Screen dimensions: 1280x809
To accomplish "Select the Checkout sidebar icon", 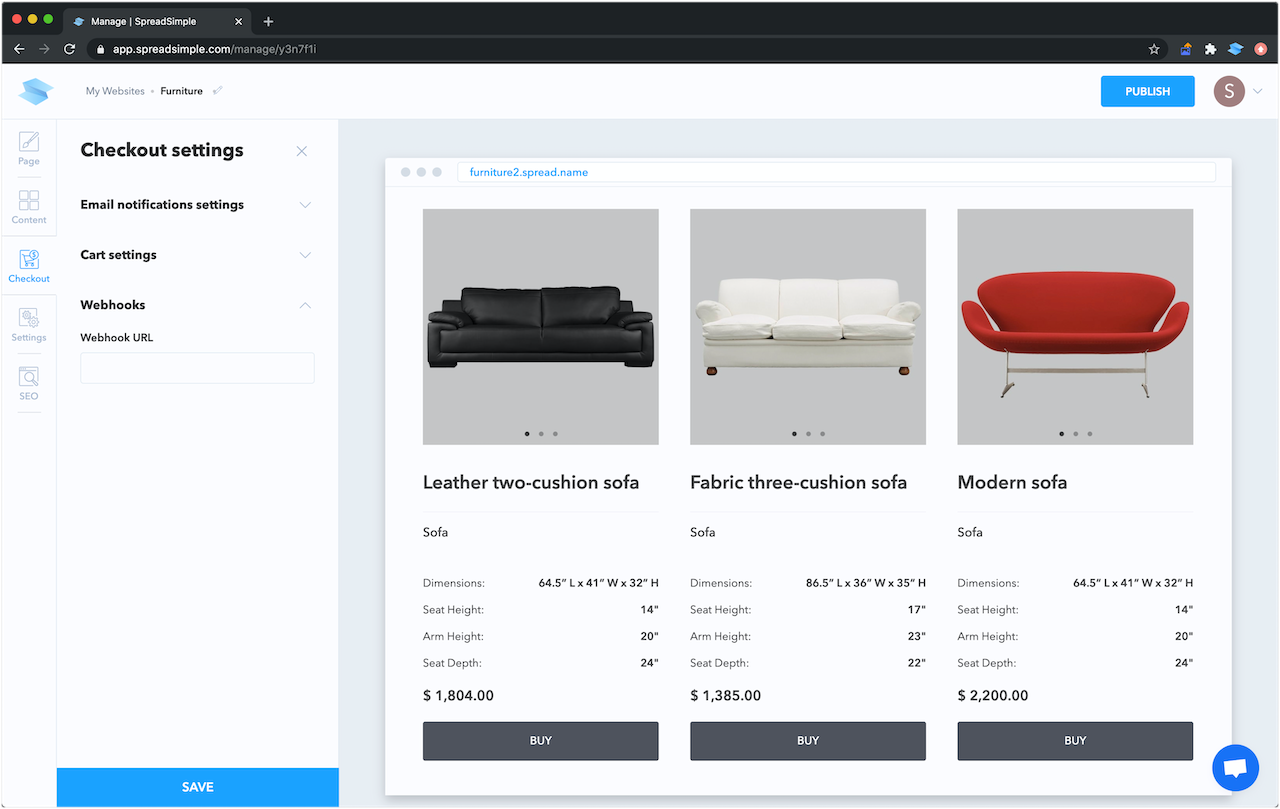I will [x=29, y=266].
